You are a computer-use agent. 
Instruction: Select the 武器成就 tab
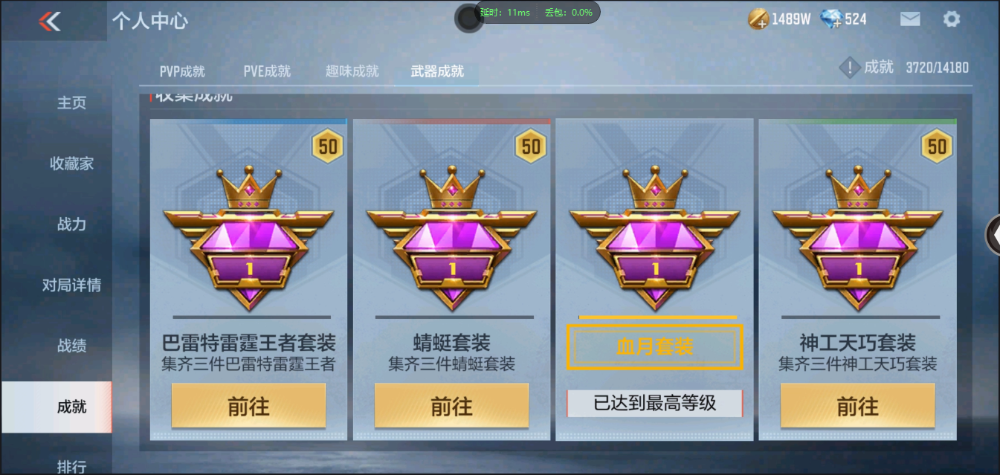point(437,71)
